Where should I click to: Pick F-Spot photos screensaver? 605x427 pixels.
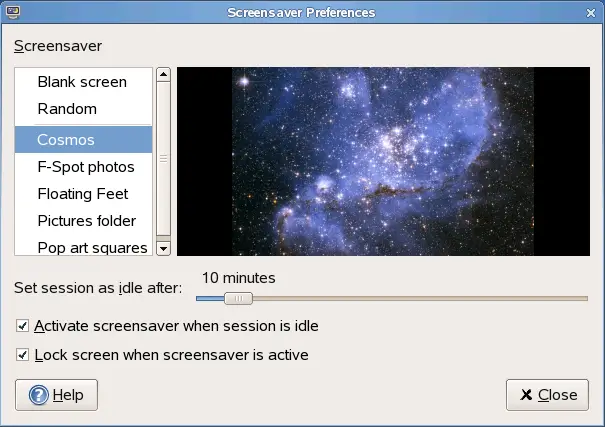click(86, 167)
